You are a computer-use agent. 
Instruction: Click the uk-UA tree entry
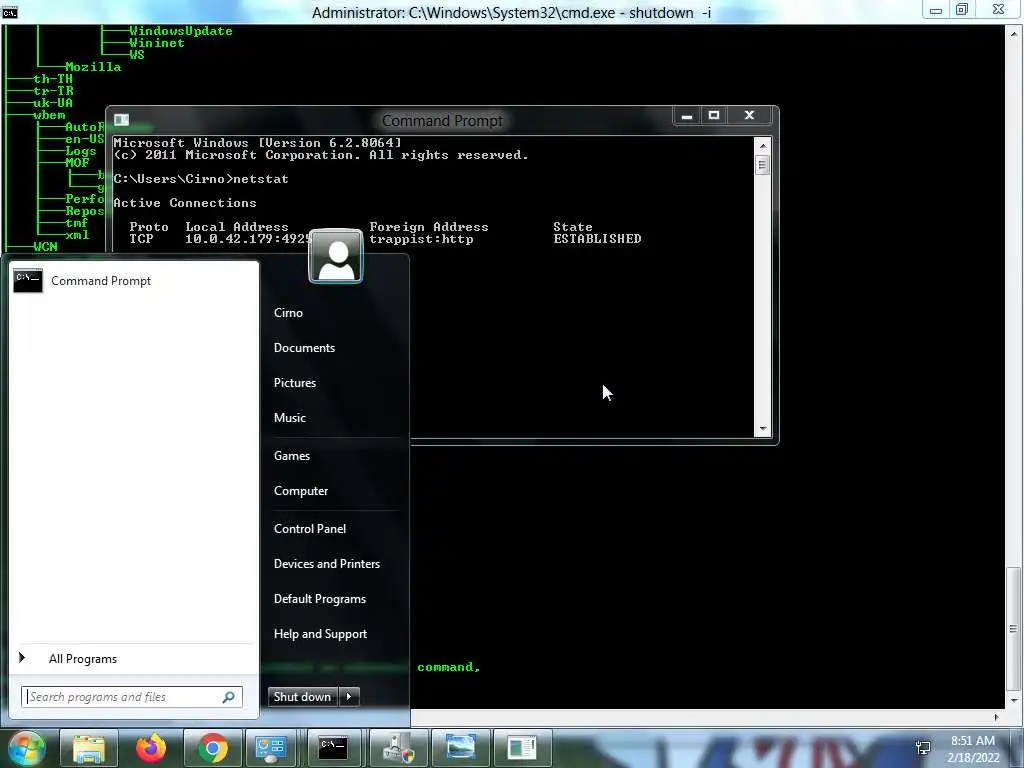[x=53, y=103]
